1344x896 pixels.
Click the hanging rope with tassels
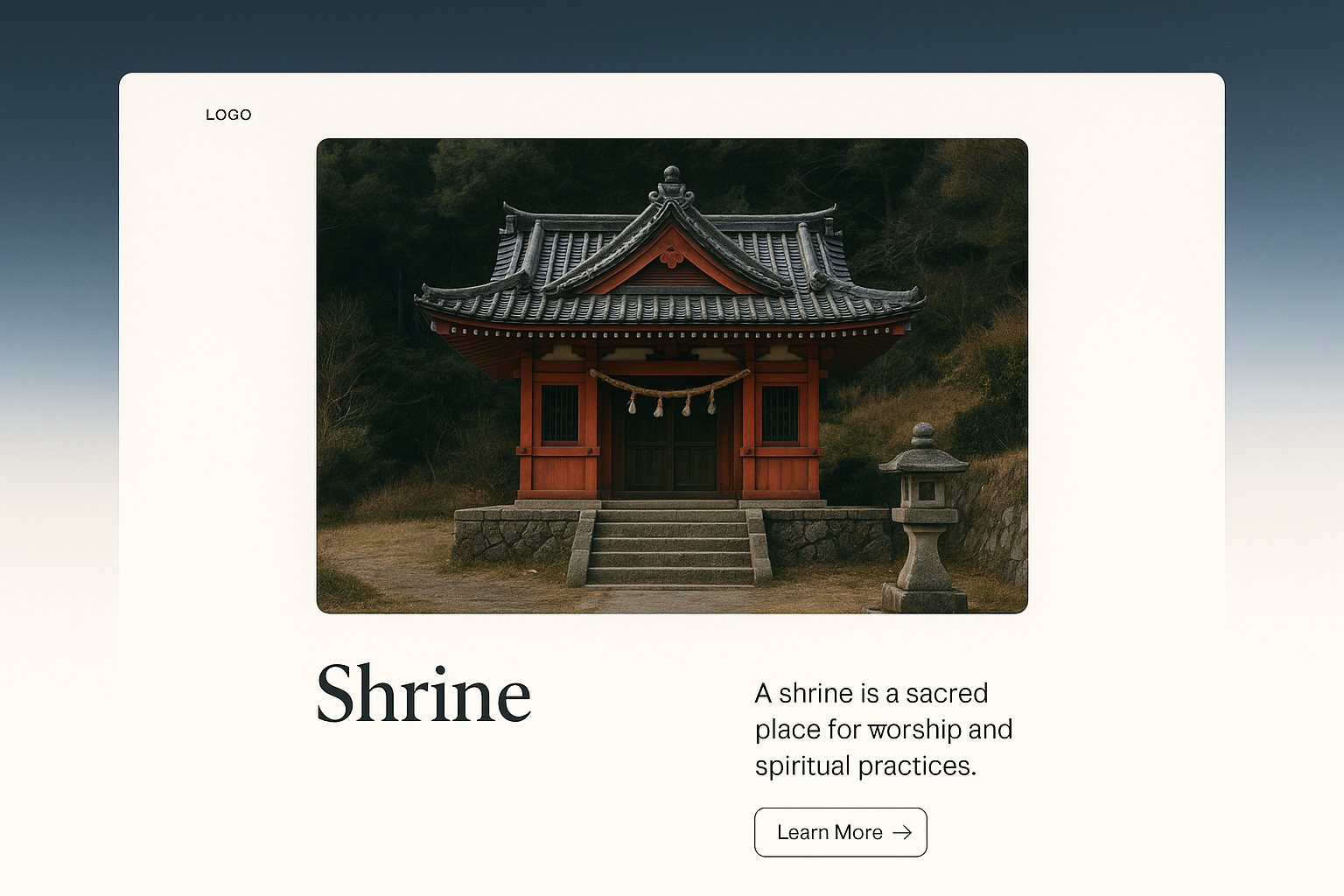(670, 390)
